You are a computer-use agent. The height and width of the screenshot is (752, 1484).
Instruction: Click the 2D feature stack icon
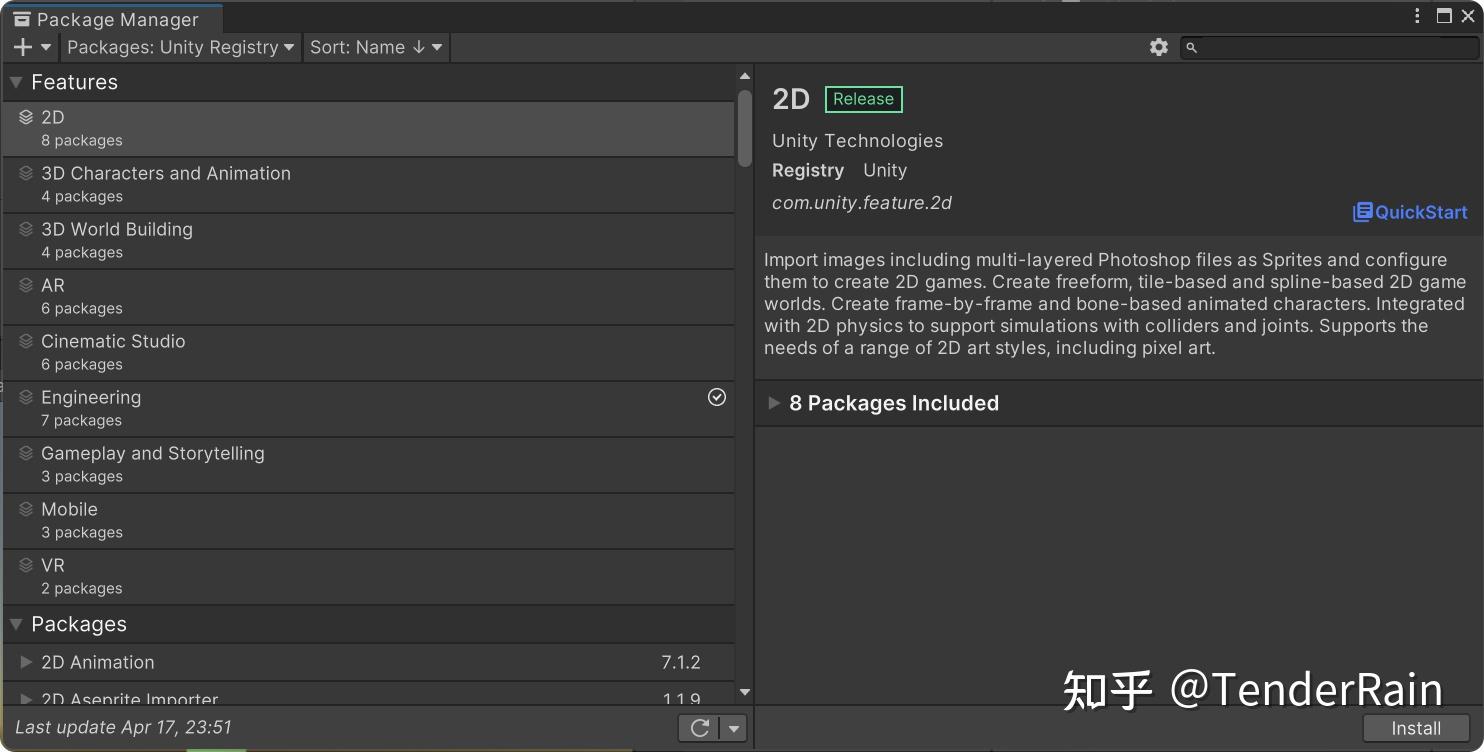tap(25, 115)
